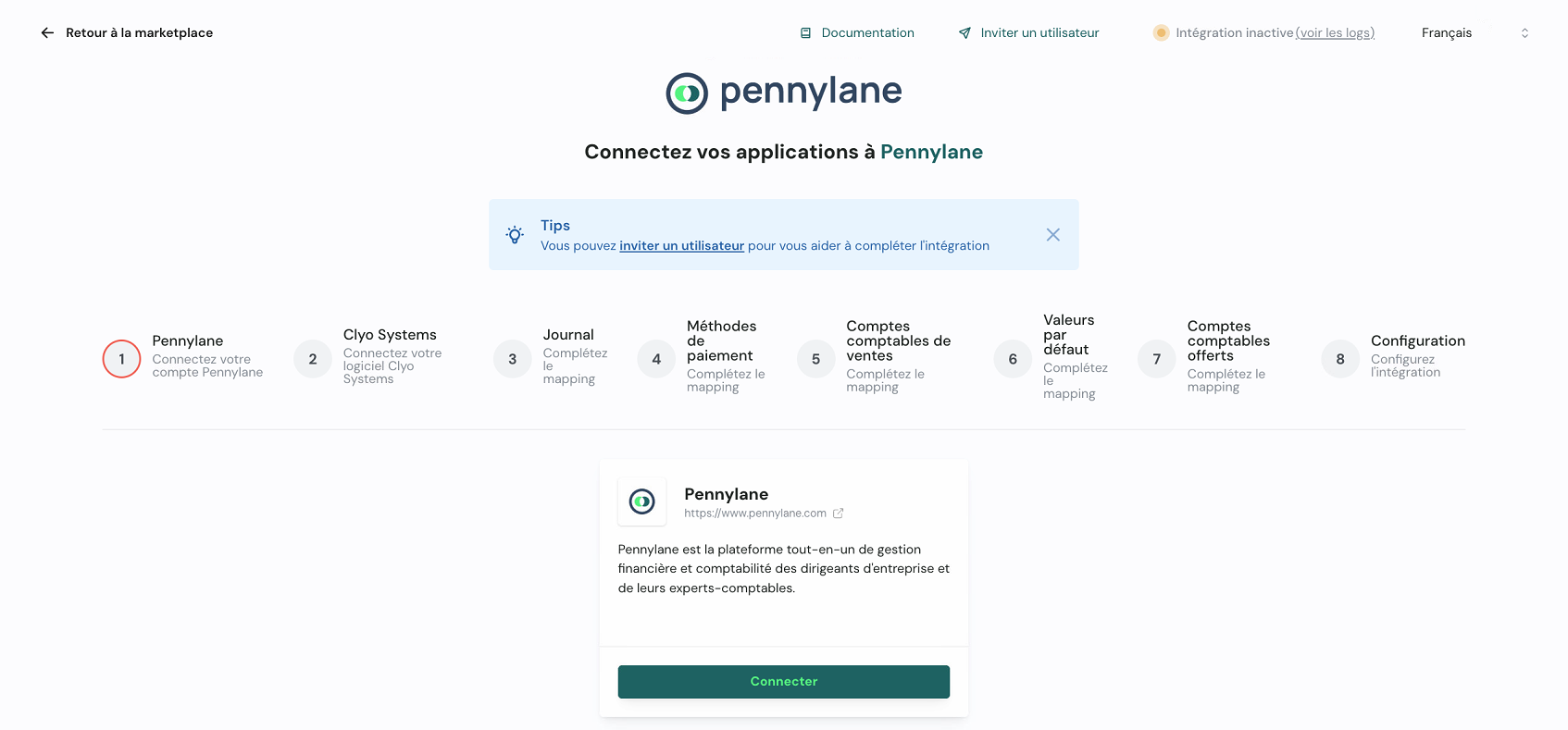The image size is (1568, 730).
Task: Go to step 2 Clyo Systems
Action: click(313, 359)
